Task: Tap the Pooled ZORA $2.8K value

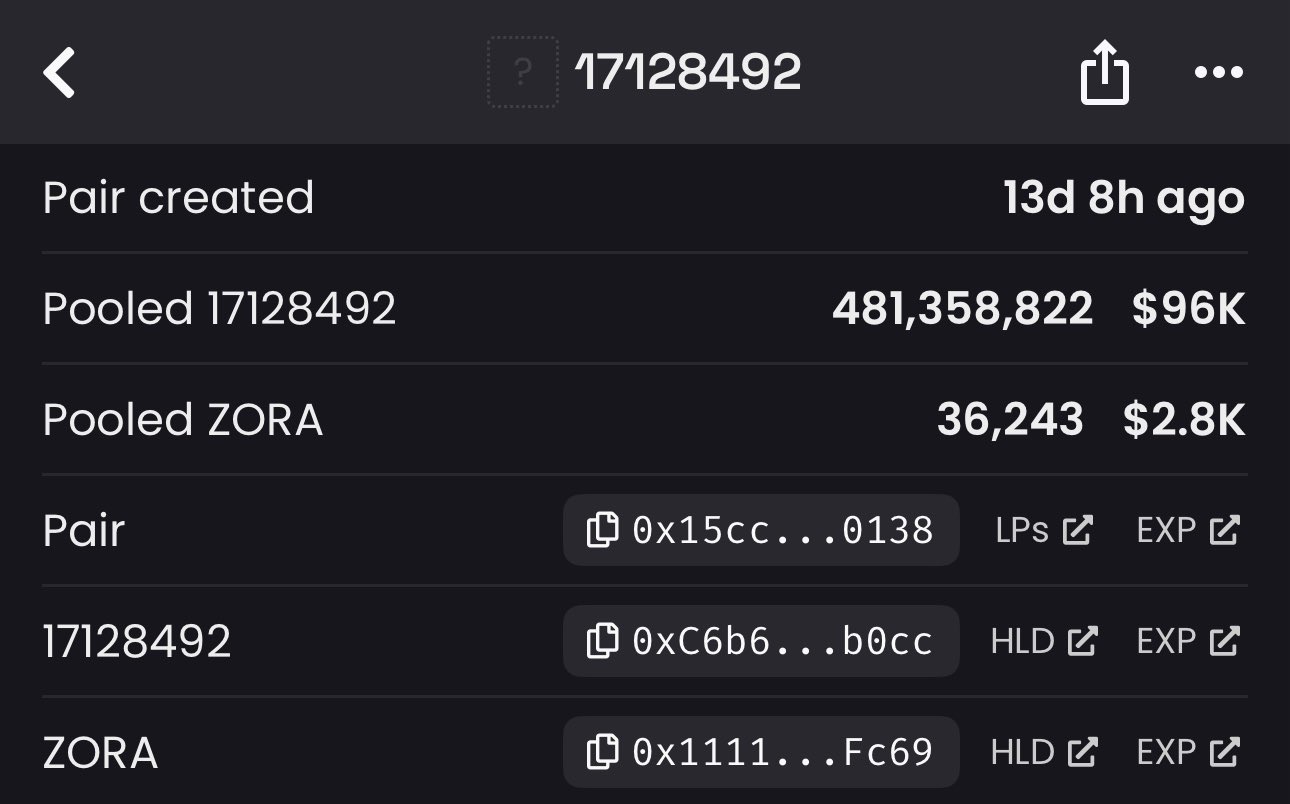Action: [x=1184, y=421]
